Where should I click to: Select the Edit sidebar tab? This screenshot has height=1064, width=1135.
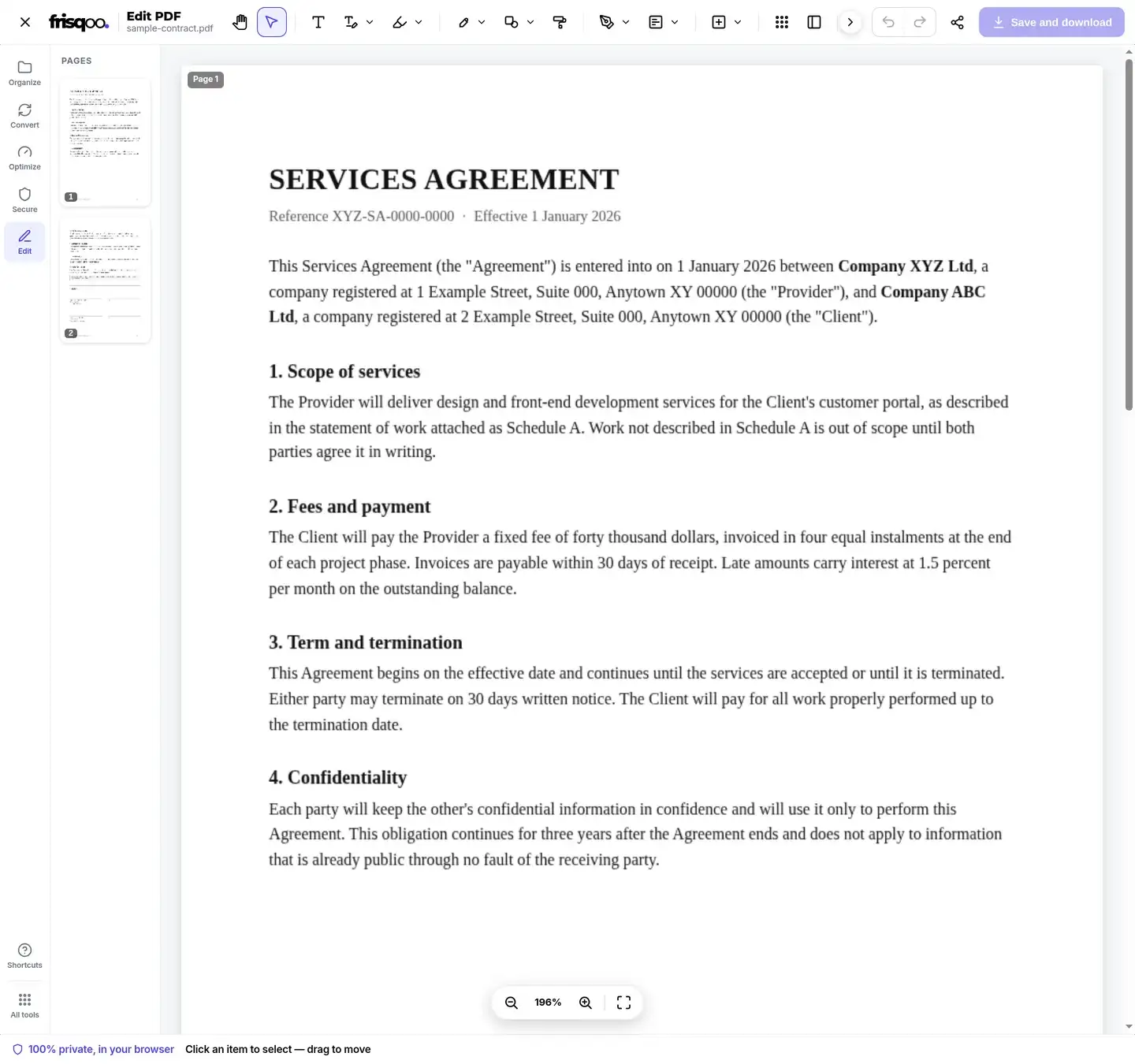pyautogui.click(x=24, y=242)
